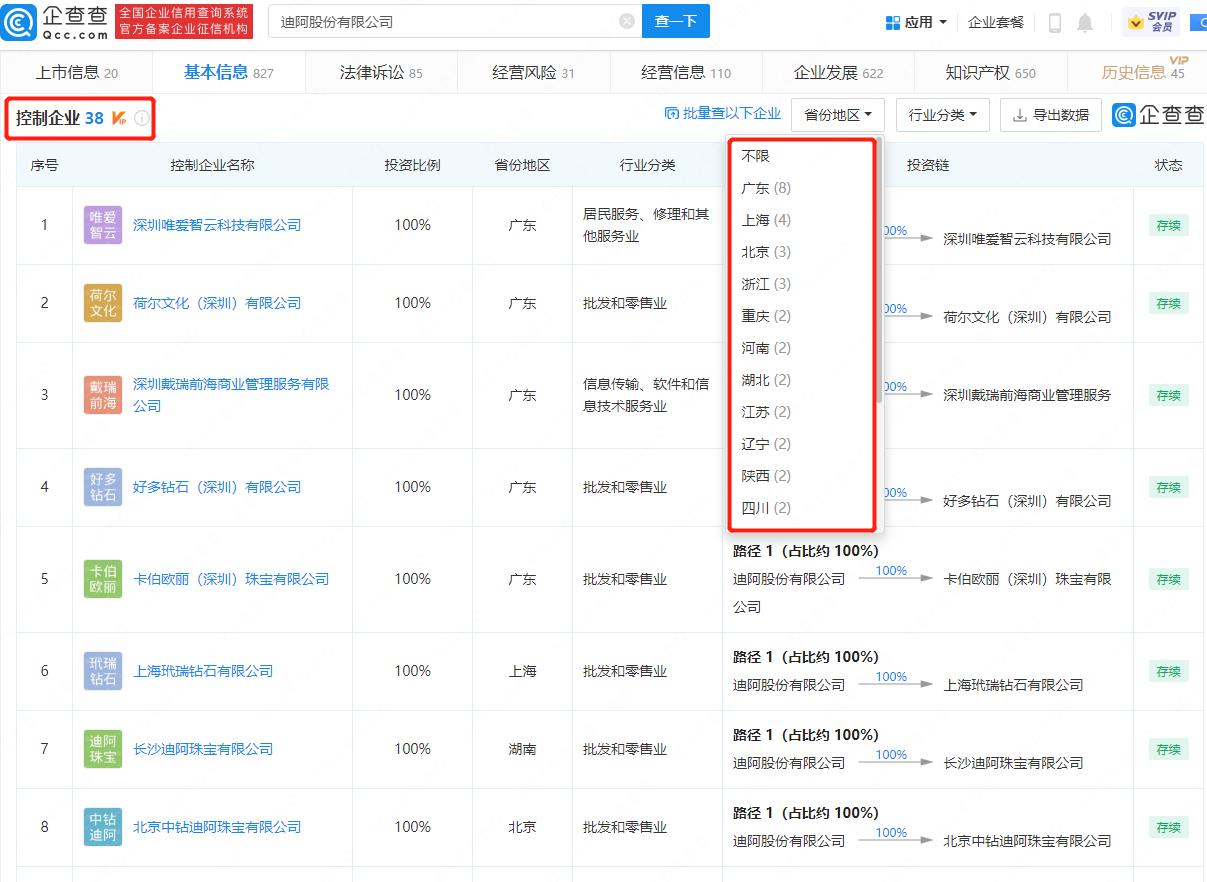The width and height of the screenshot is (1207, 882).
Task: Click 存续 status tag in row 1
Action: [x=1168, y=225]
